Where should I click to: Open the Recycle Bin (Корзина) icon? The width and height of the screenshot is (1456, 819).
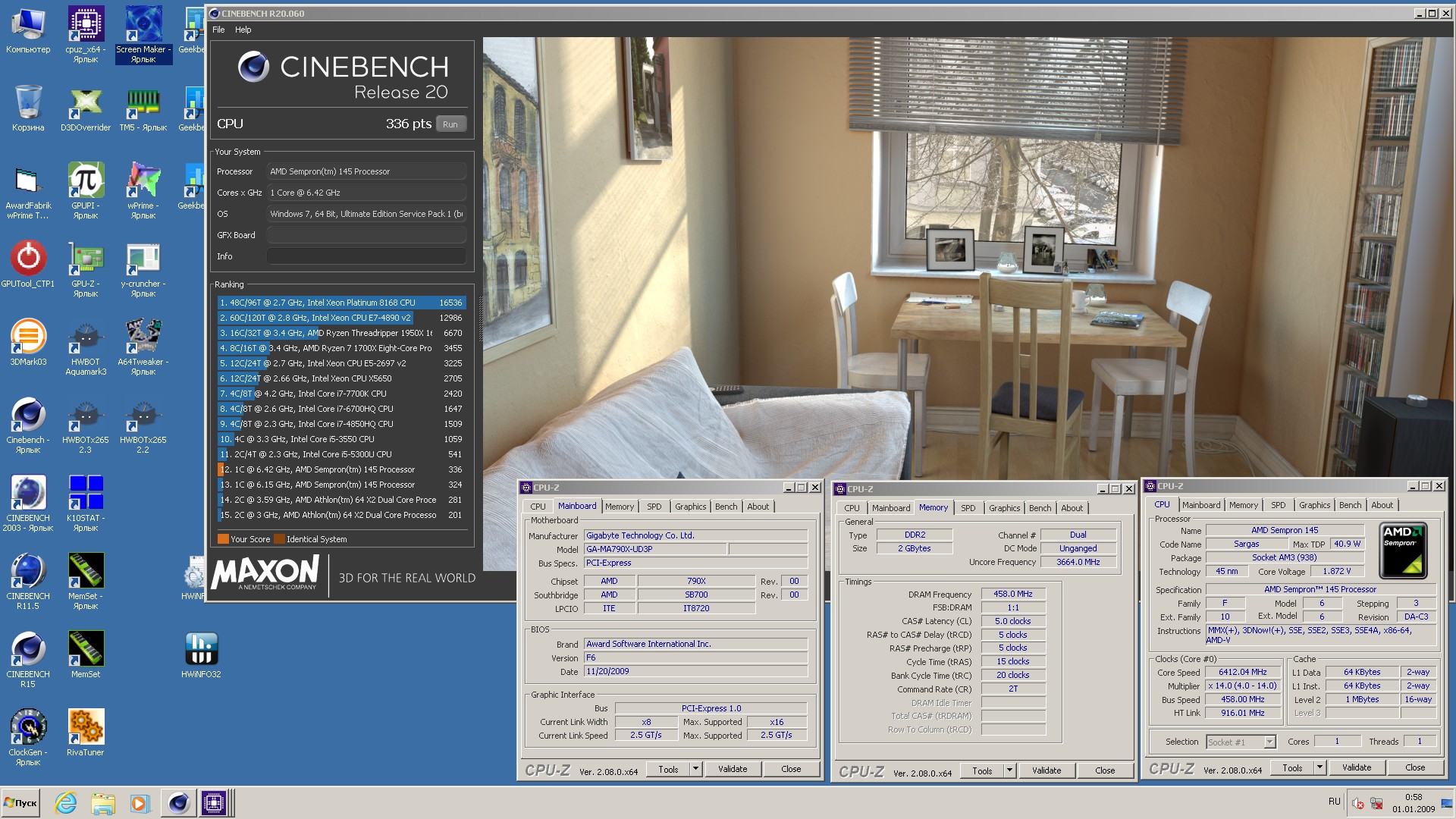[x=28, y=108]
